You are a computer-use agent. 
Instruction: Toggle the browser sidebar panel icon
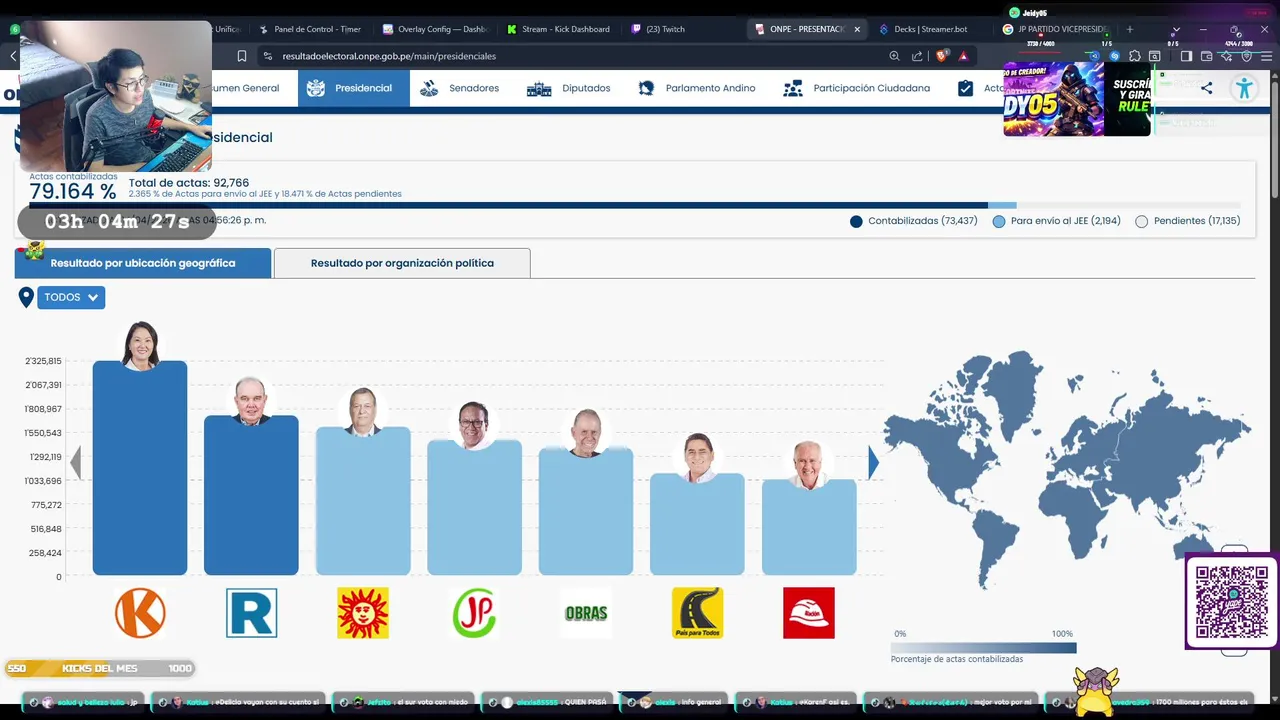pos(1186,56)
